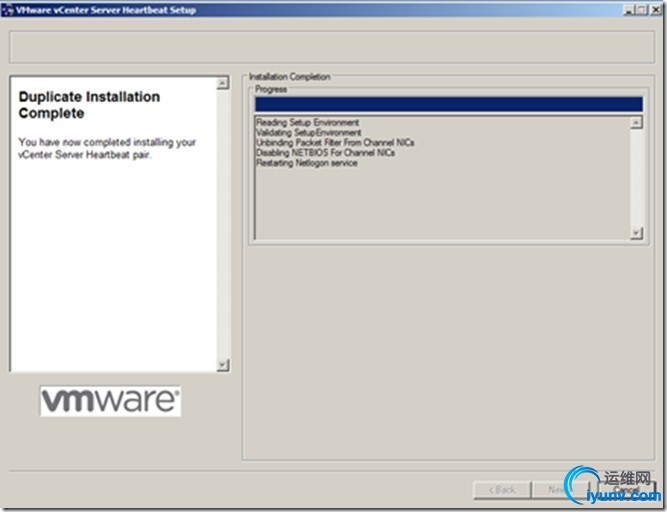Click the 'You have now completed installing' paragraph
The width and height of the screenshot is (667, 512).
tap(107, 148)
